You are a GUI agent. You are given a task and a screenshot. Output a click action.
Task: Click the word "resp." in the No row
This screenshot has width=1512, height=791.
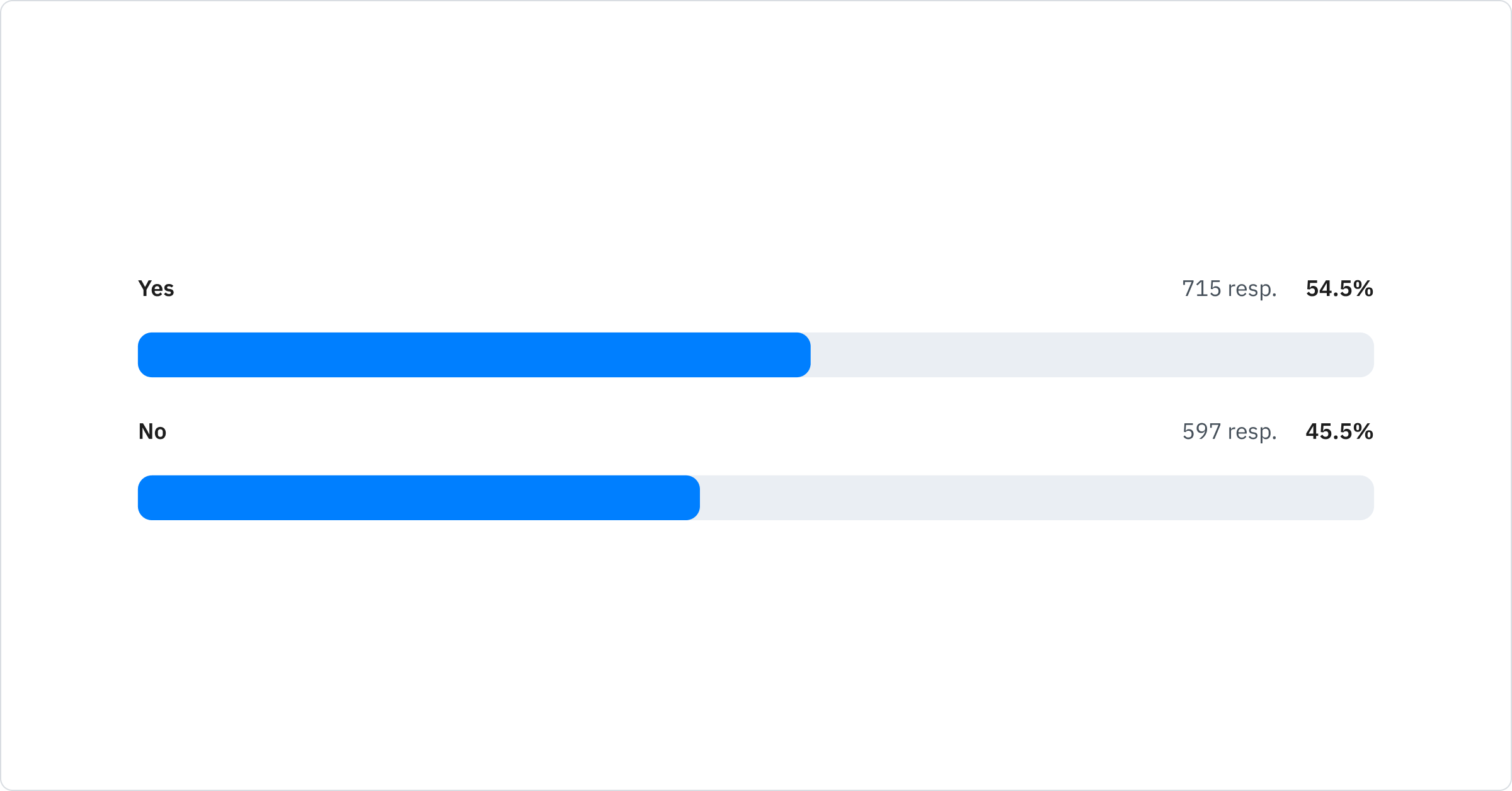[x=1252, y=433]
